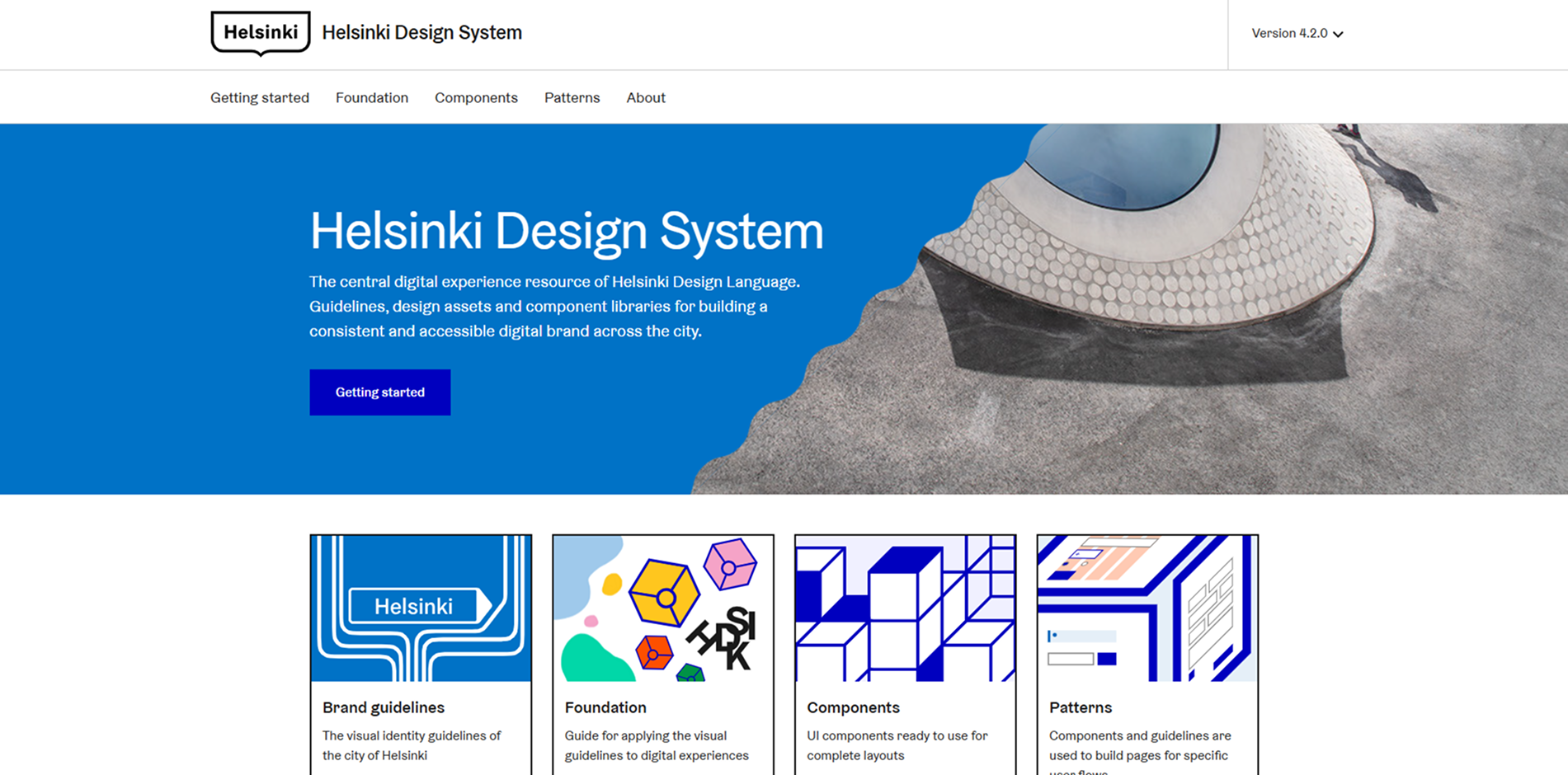Screen dimensions: 1568x775
Task: Click the Helsinki logo in header
Action: point(261,33)
